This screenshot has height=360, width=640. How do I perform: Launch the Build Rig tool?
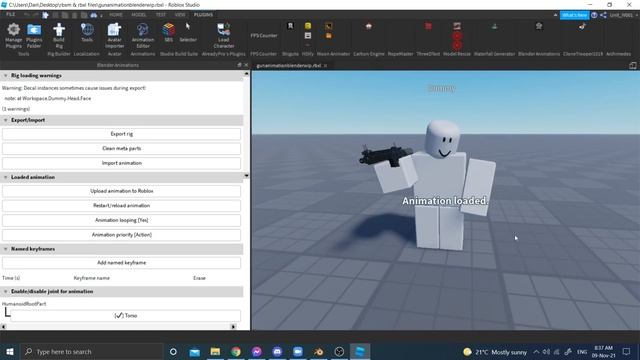coord(59,36)
